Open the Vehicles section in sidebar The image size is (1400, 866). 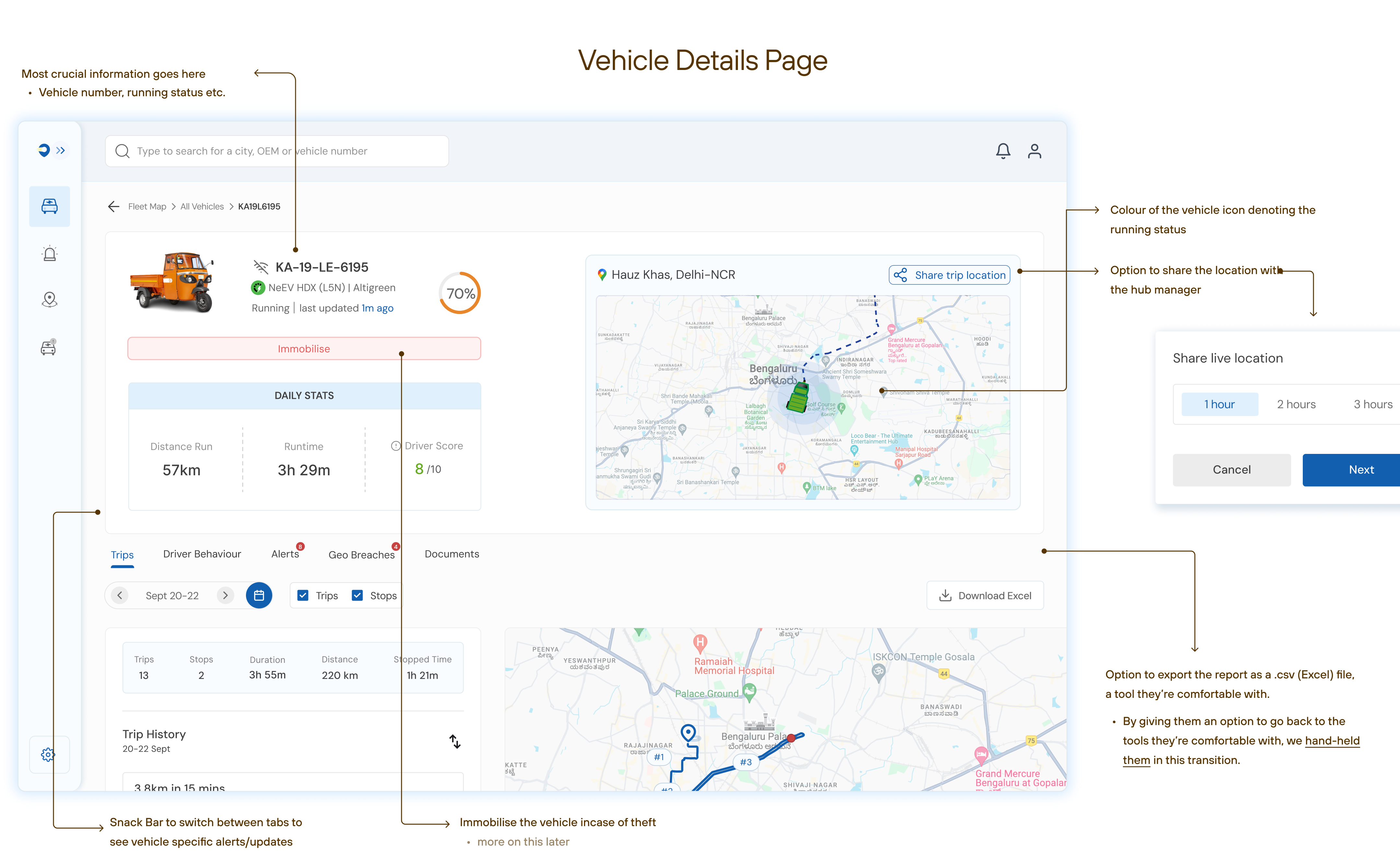point(49,206)
